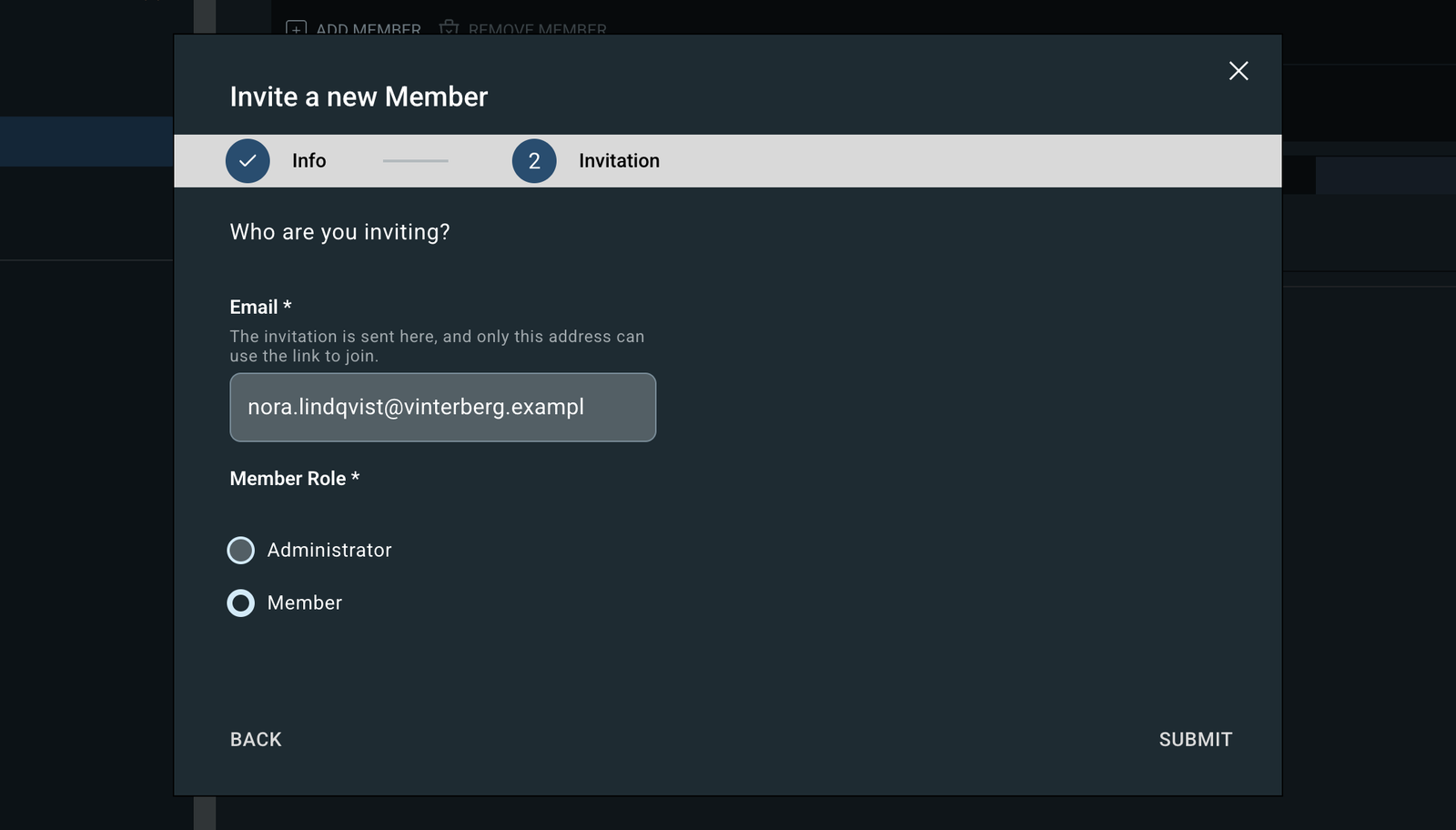The width and height of the screenshot is (1456, 830).
Task: Select the Administrator role radio button
Action: click(240, 550)
